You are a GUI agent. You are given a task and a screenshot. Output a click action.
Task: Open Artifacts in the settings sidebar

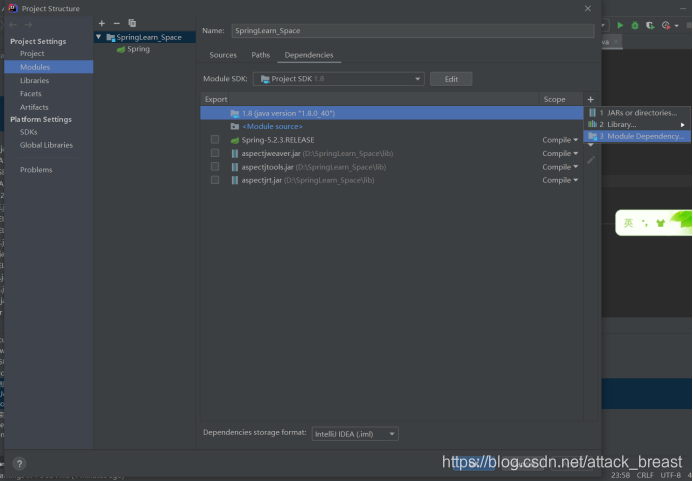click(34, 107)
